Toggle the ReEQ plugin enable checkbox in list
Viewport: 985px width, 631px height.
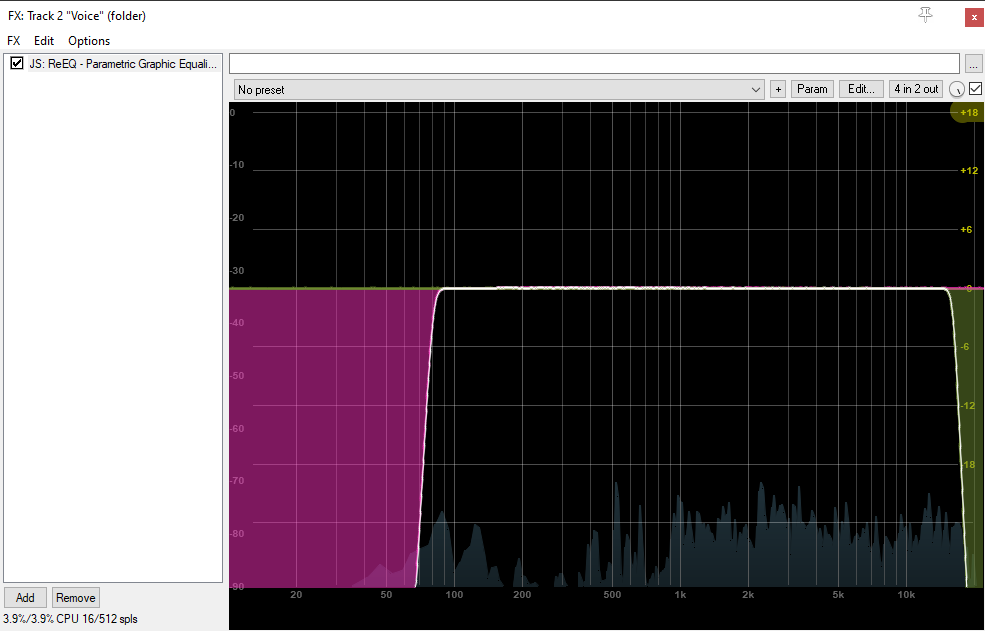[x=17, y=63]
